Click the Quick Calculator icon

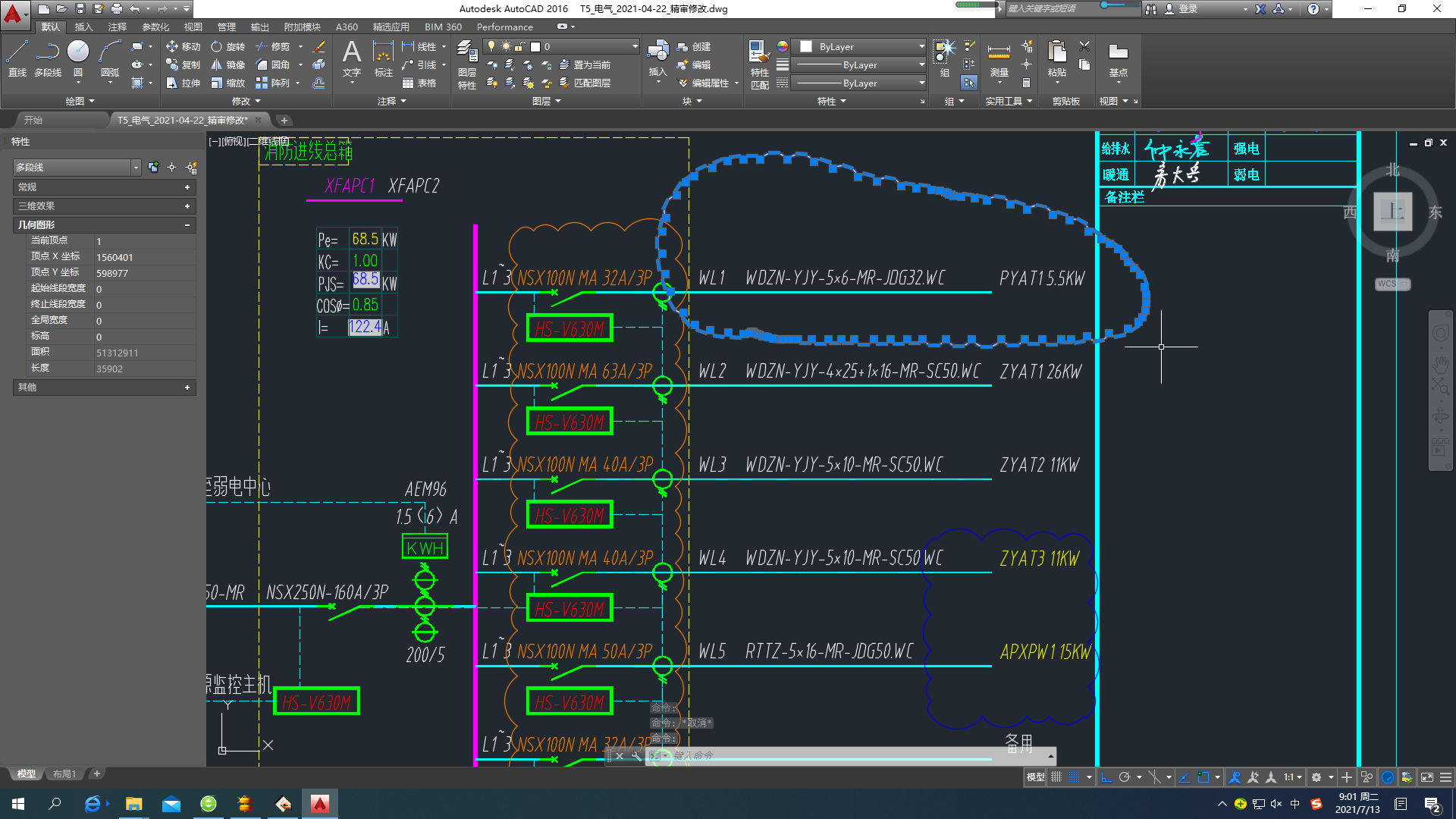click(x=1026, y=83)
